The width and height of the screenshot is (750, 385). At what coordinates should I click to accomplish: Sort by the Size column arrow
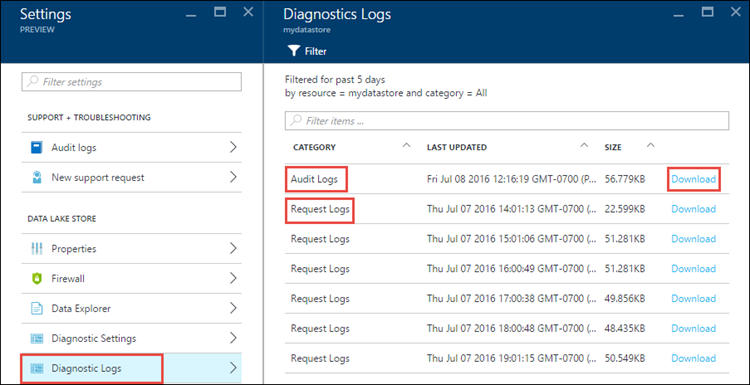[x=651, y=145]
